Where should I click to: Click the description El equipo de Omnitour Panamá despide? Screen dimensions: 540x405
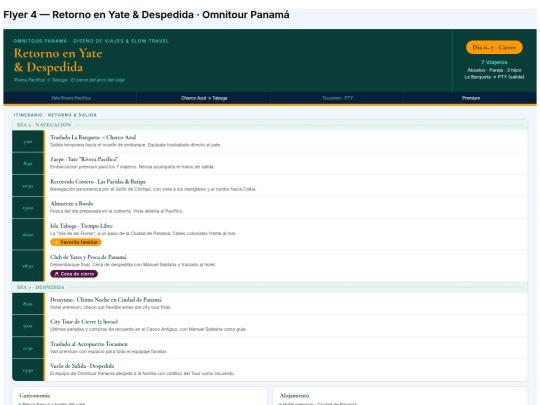pyautogui.click(x=143, y=374)
